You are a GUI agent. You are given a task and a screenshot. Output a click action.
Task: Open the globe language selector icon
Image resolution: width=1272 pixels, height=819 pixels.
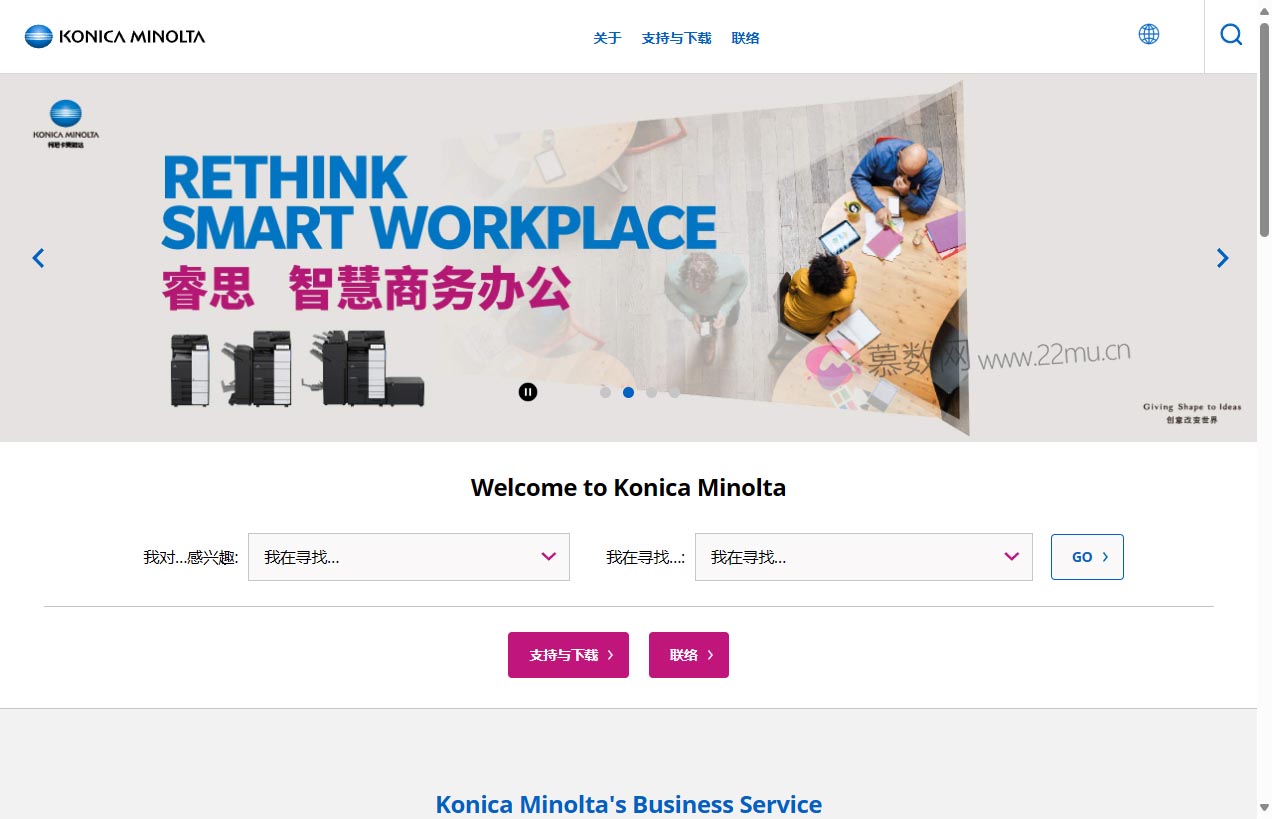coord(1149,34)
